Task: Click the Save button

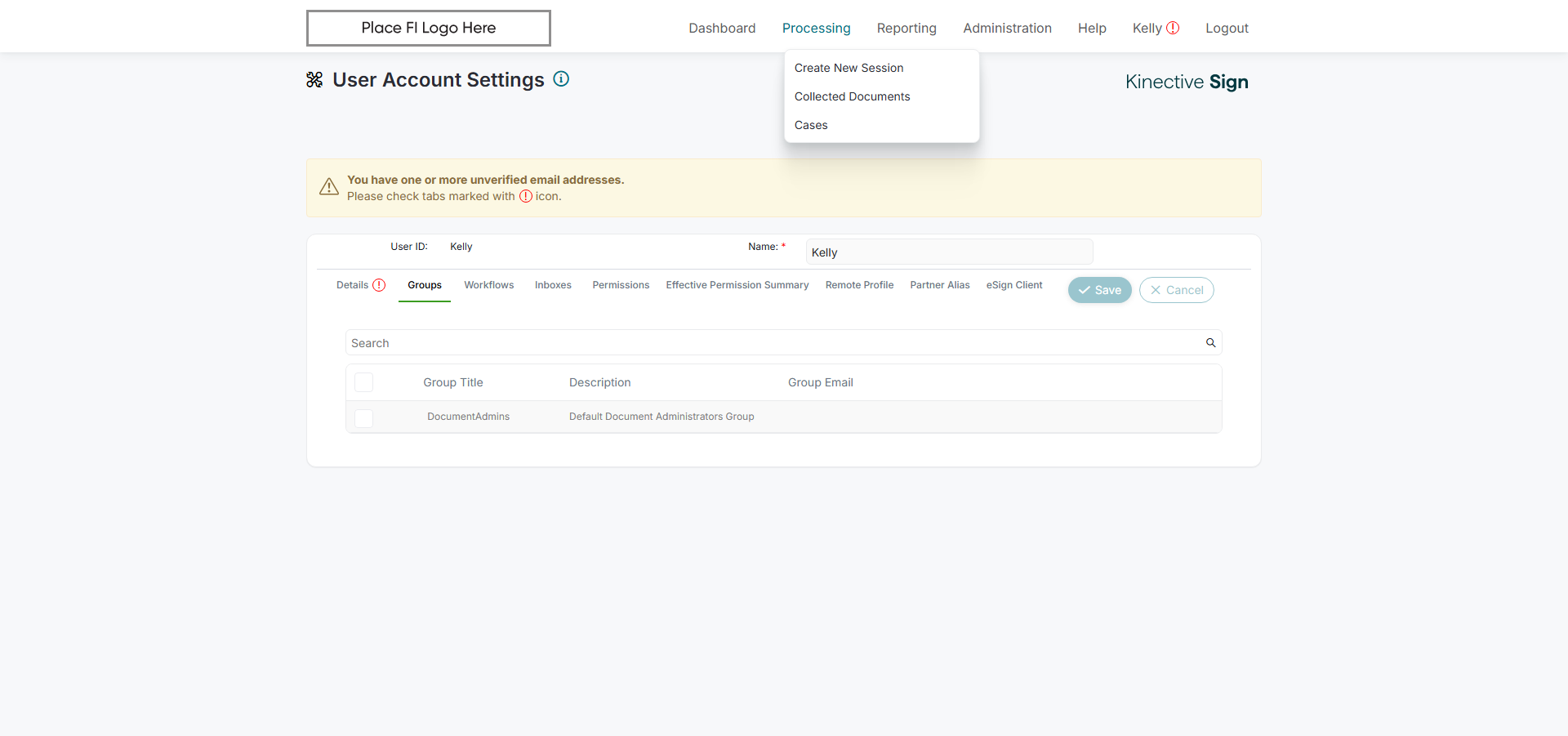Action: coord(1100,290)
